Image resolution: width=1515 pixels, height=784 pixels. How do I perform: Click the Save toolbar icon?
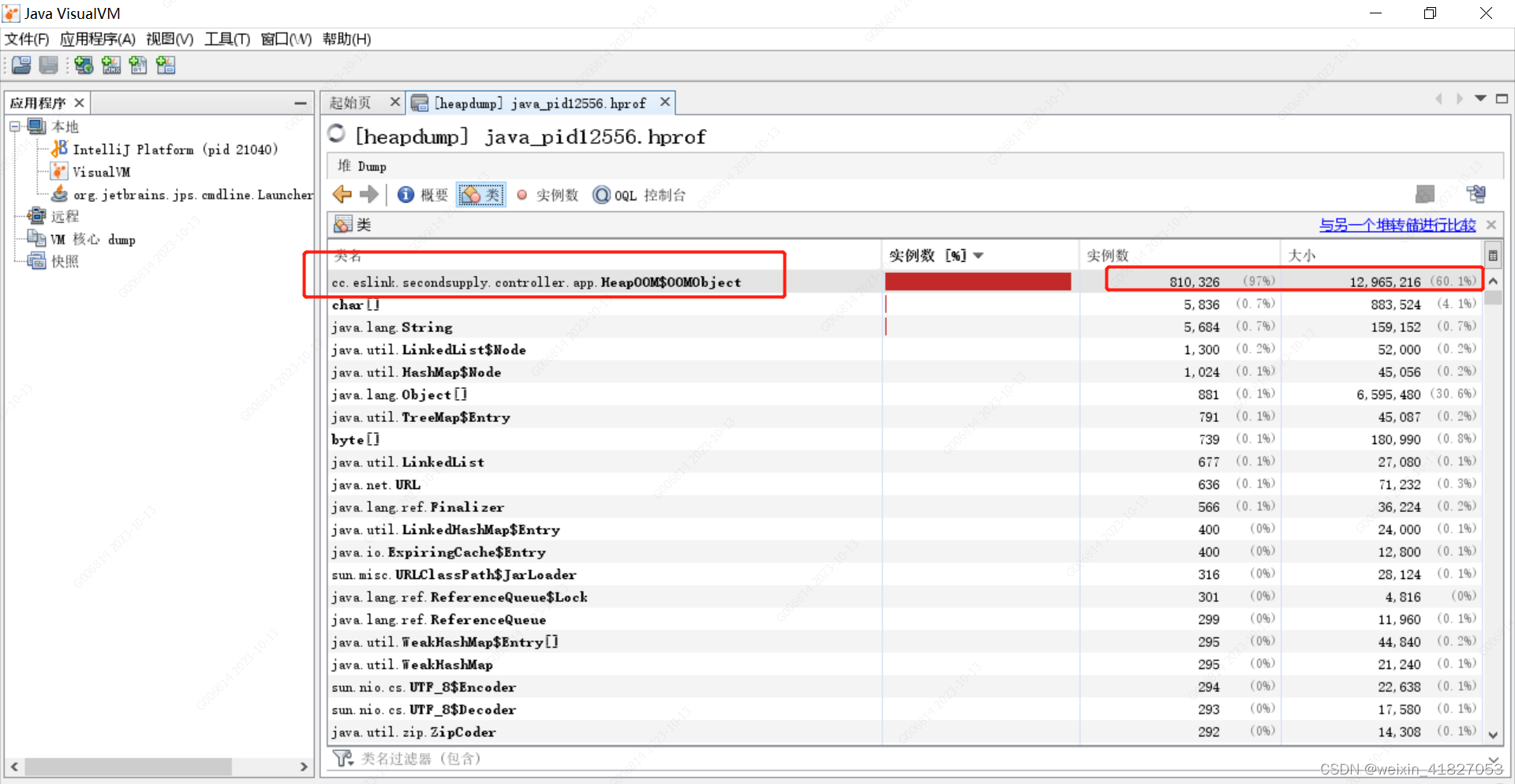[49, 65]
